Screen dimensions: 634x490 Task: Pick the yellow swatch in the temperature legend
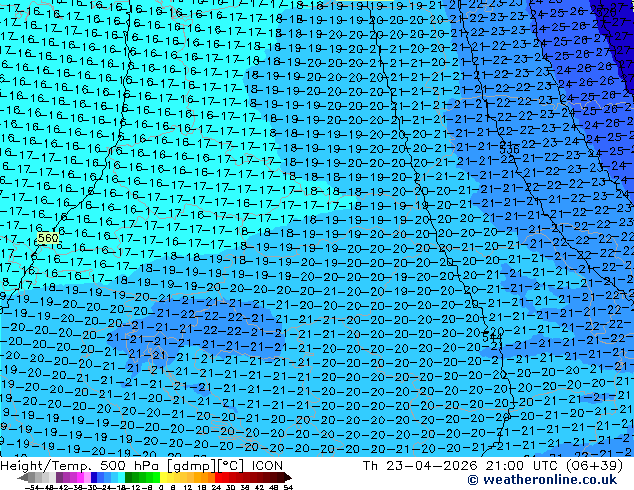tap(163, 477)
